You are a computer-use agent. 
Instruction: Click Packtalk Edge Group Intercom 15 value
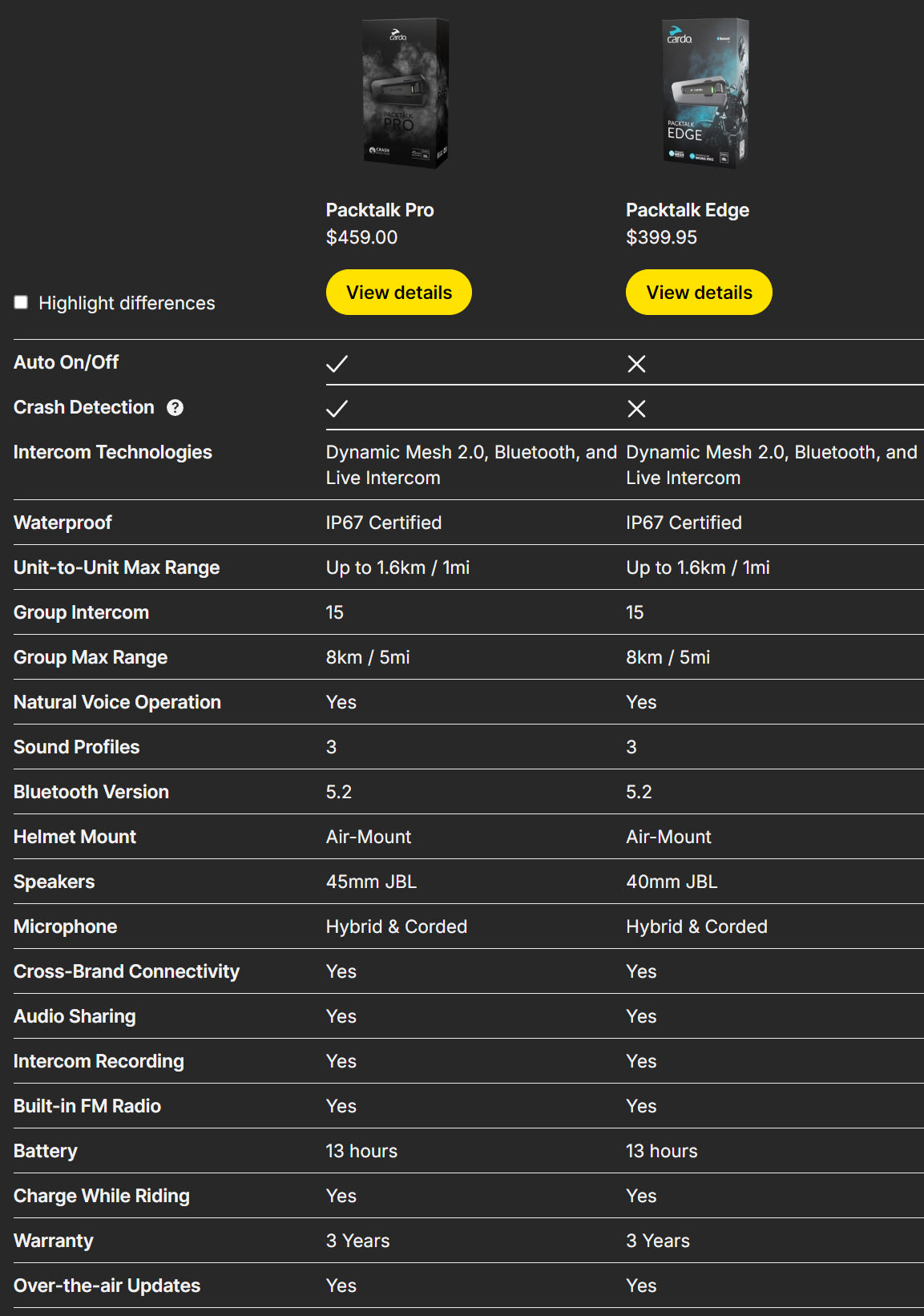[635, 612]
